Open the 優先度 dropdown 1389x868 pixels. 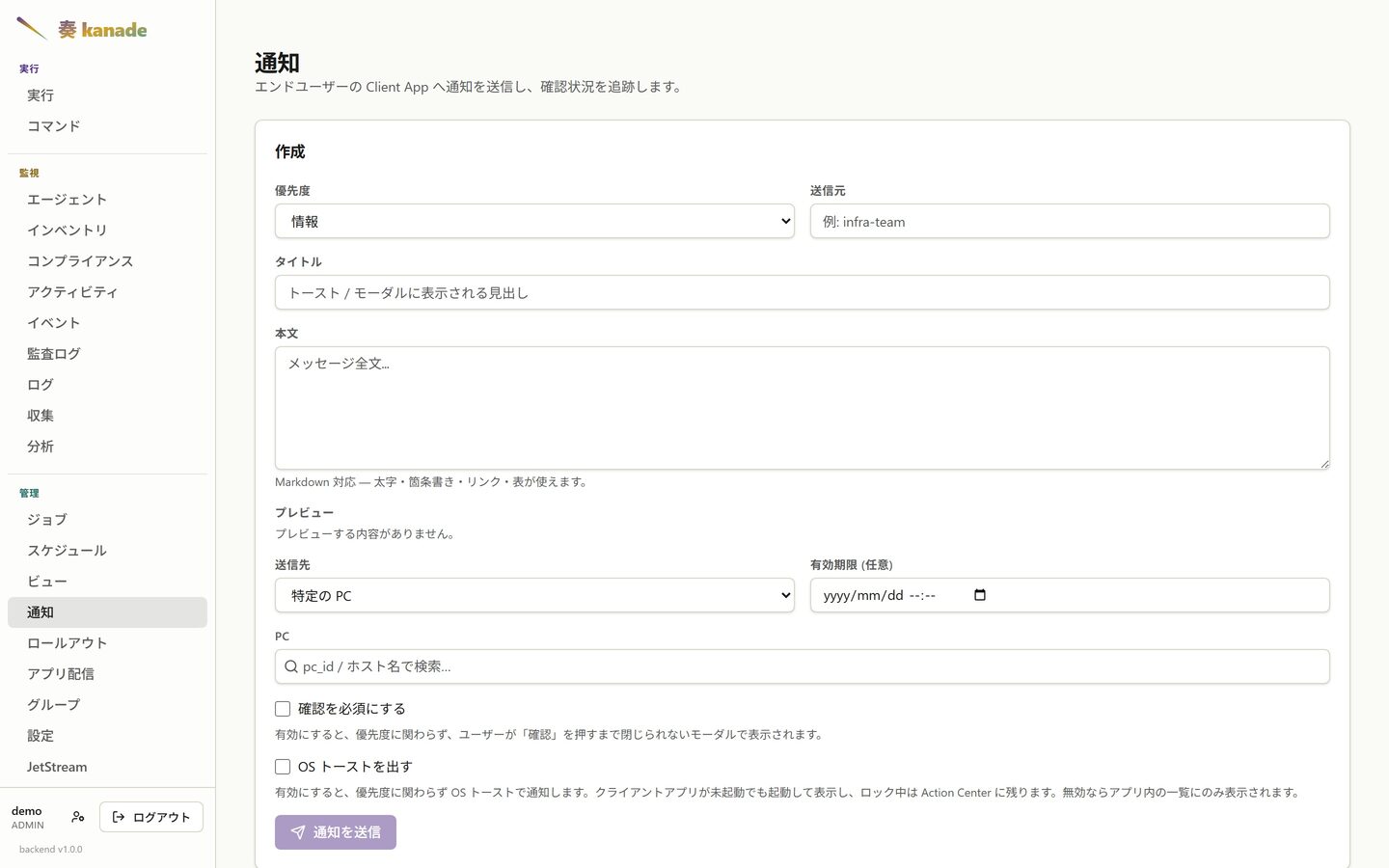tap(534, 221)
